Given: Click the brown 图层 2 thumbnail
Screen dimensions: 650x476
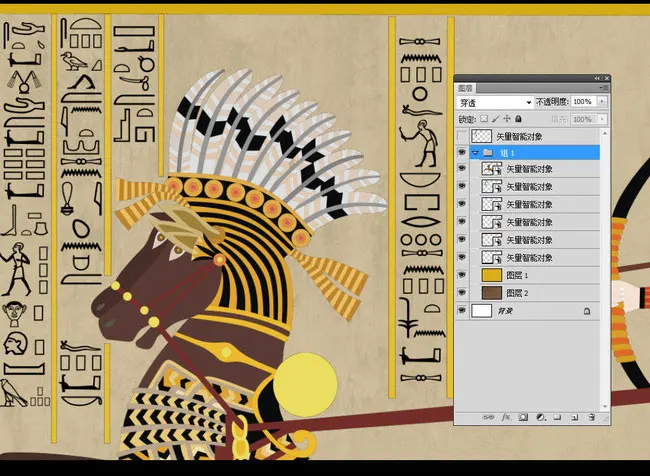Looking at the screenshot, I should [x=492, y=293].
